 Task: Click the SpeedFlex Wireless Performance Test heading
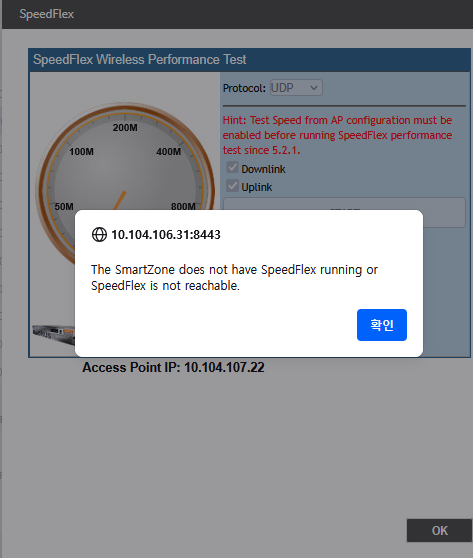click(140, 59)
